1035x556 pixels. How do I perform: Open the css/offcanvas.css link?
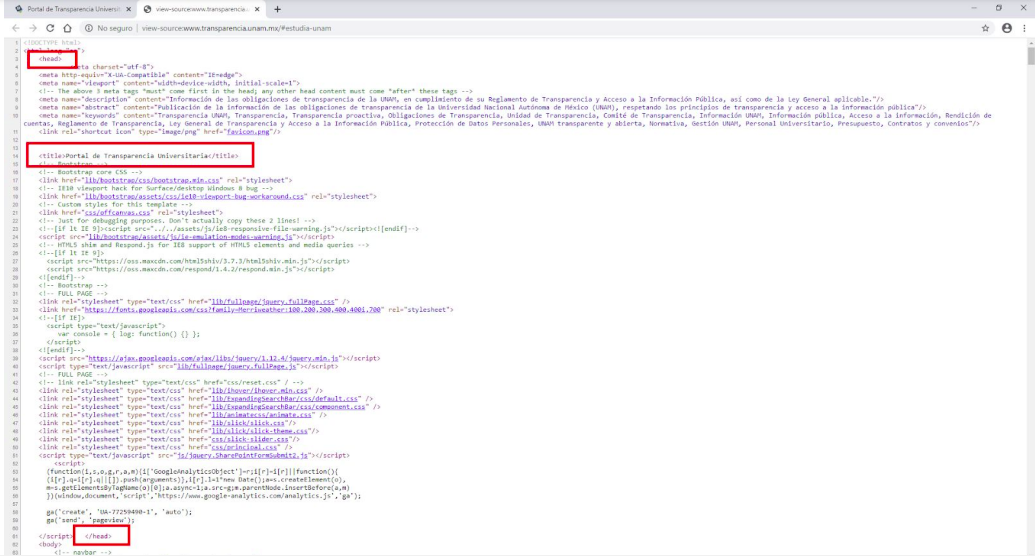click(x=117, y=213)
